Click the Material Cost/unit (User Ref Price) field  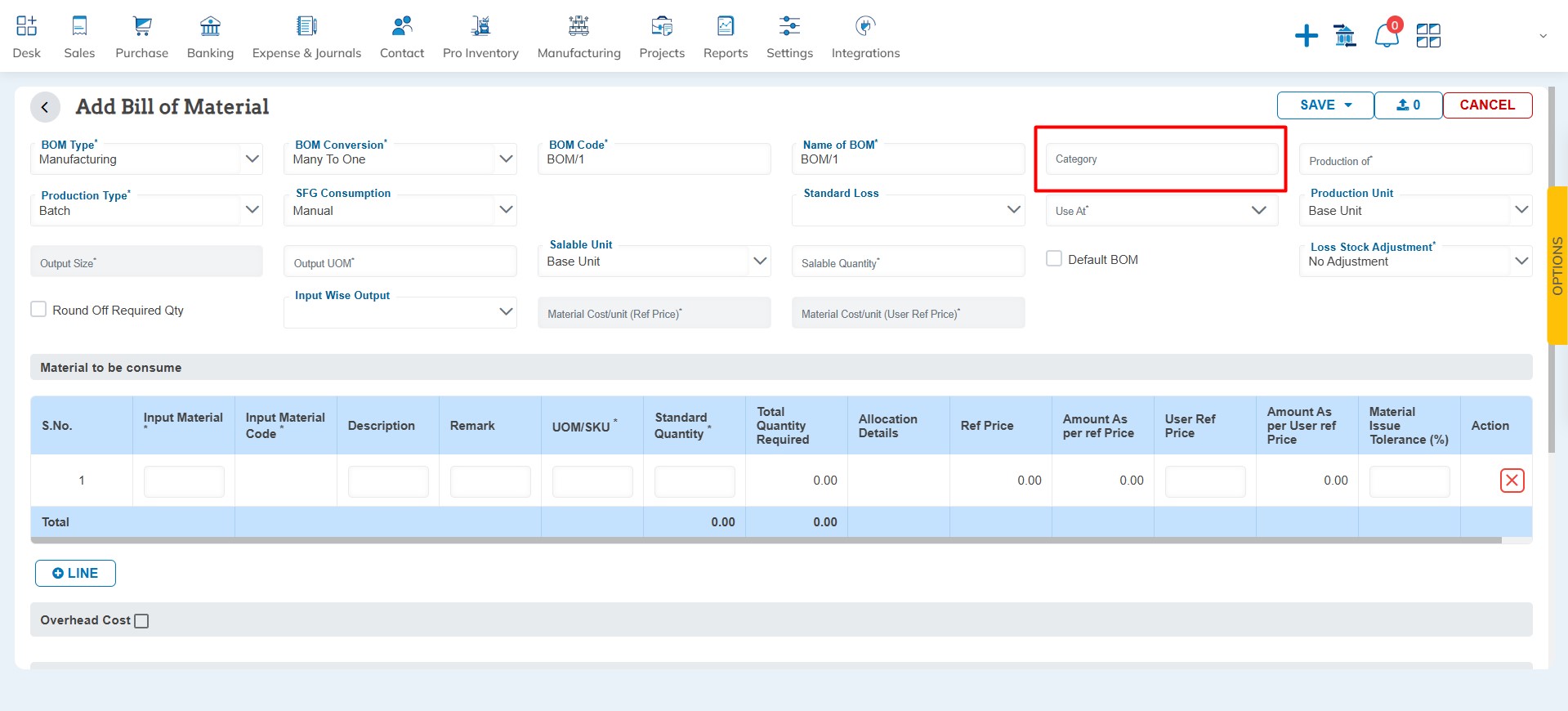pos(908,312)
